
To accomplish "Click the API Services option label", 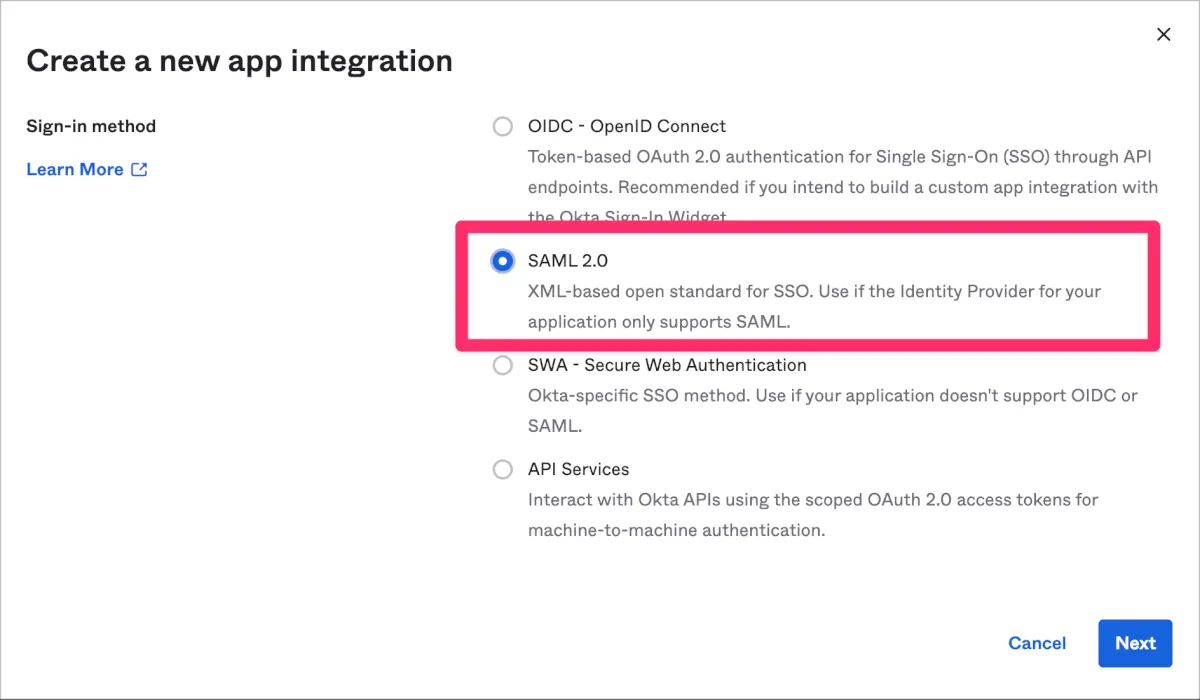I will point(579,469).
